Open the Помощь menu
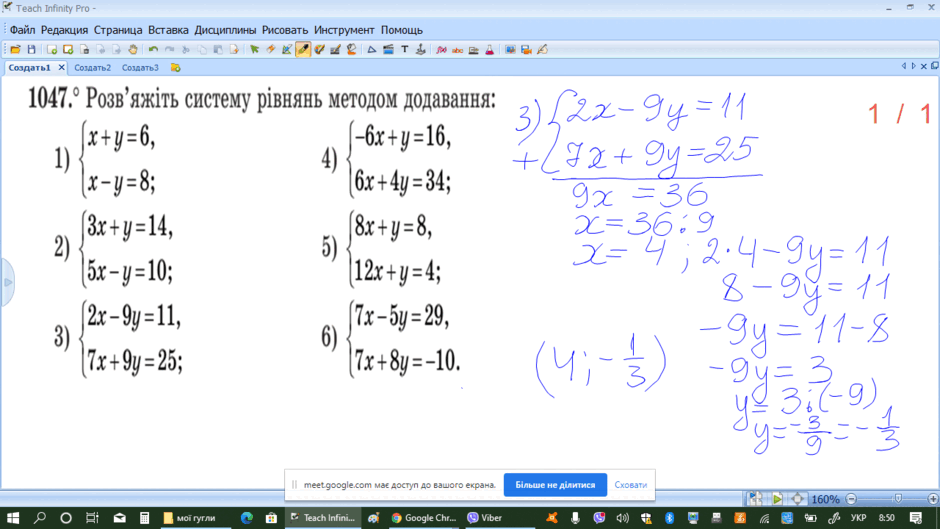This screenshot has width=940, height=529. tap(402, 30)
